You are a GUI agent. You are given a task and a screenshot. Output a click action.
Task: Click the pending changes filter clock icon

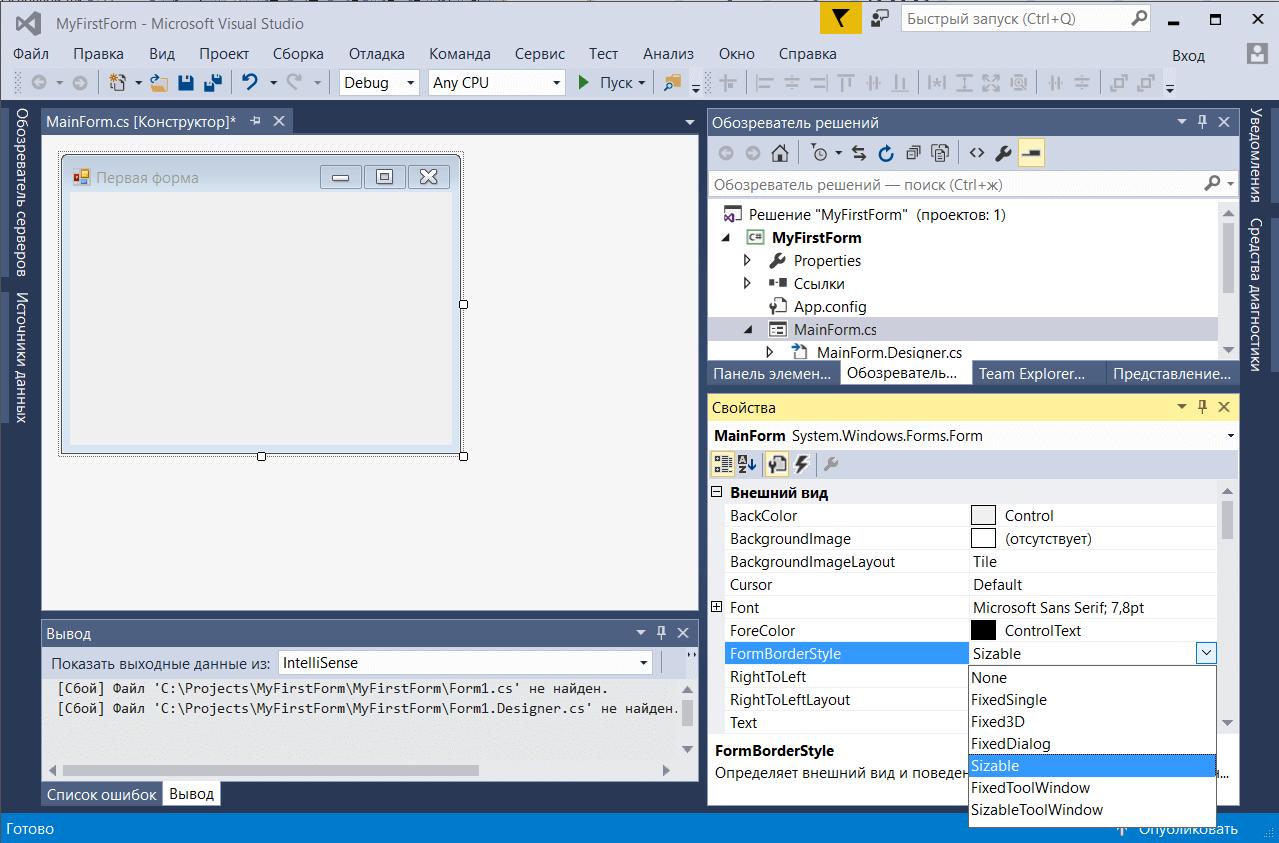tap(819, 153)
